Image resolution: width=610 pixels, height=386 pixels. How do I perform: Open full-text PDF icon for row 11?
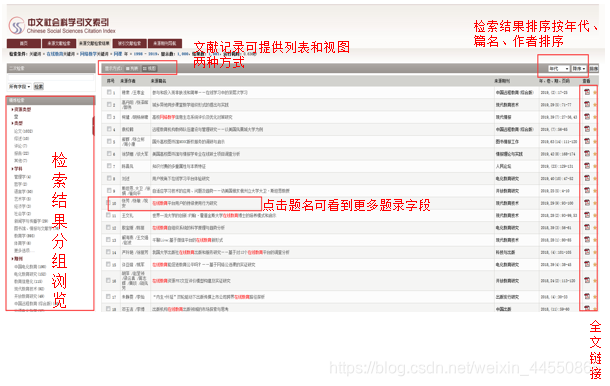point(587,215)
